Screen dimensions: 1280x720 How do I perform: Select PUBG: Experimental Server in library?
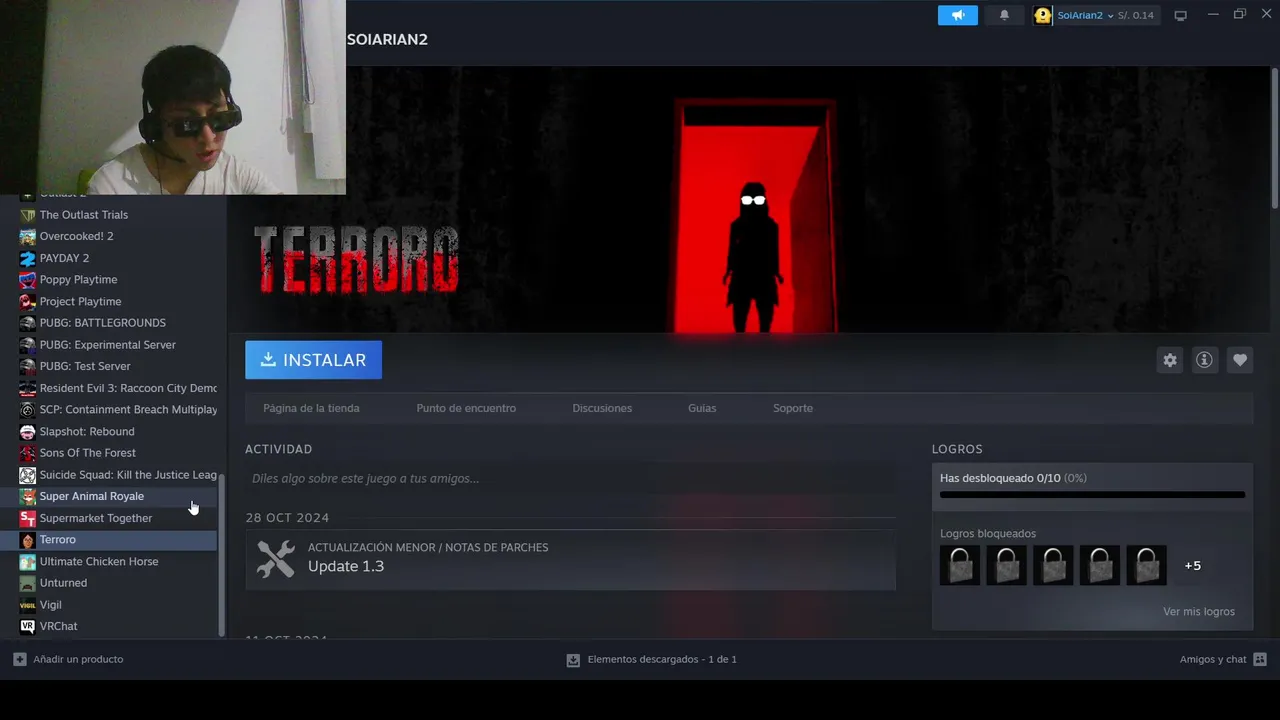118,345
